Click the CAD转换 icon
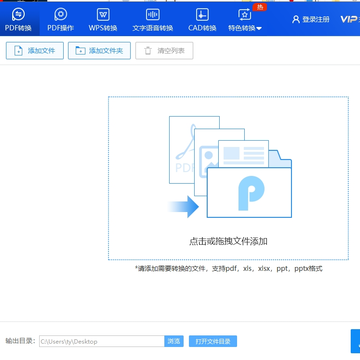The height and width of the screenshot is (360, 360). 202,14
